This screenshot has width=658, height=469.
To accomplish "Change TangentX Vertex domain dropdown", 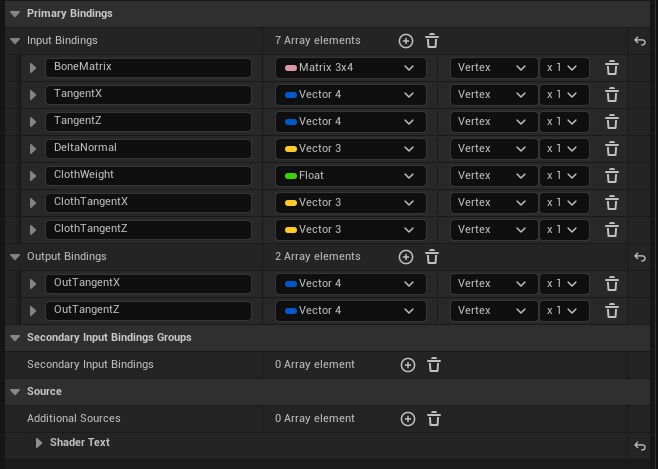I will 492,95.
